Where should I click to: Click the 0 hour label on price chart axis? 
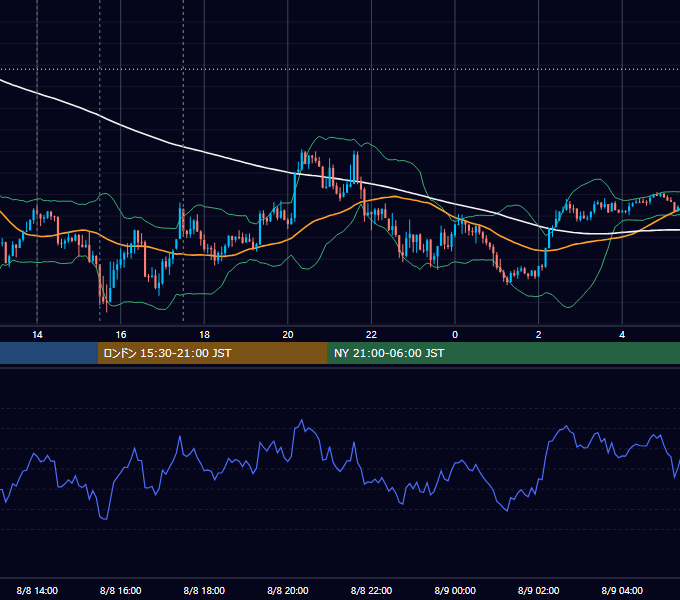click(x=455, y=335)
